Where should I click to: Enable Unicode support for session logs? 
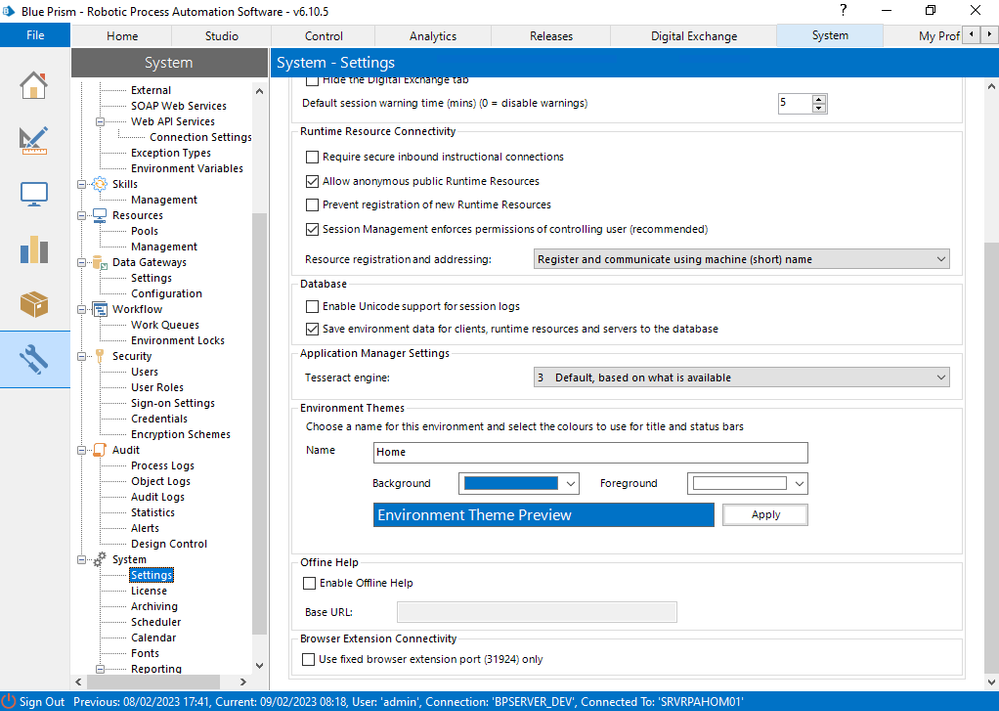[313, 306]
